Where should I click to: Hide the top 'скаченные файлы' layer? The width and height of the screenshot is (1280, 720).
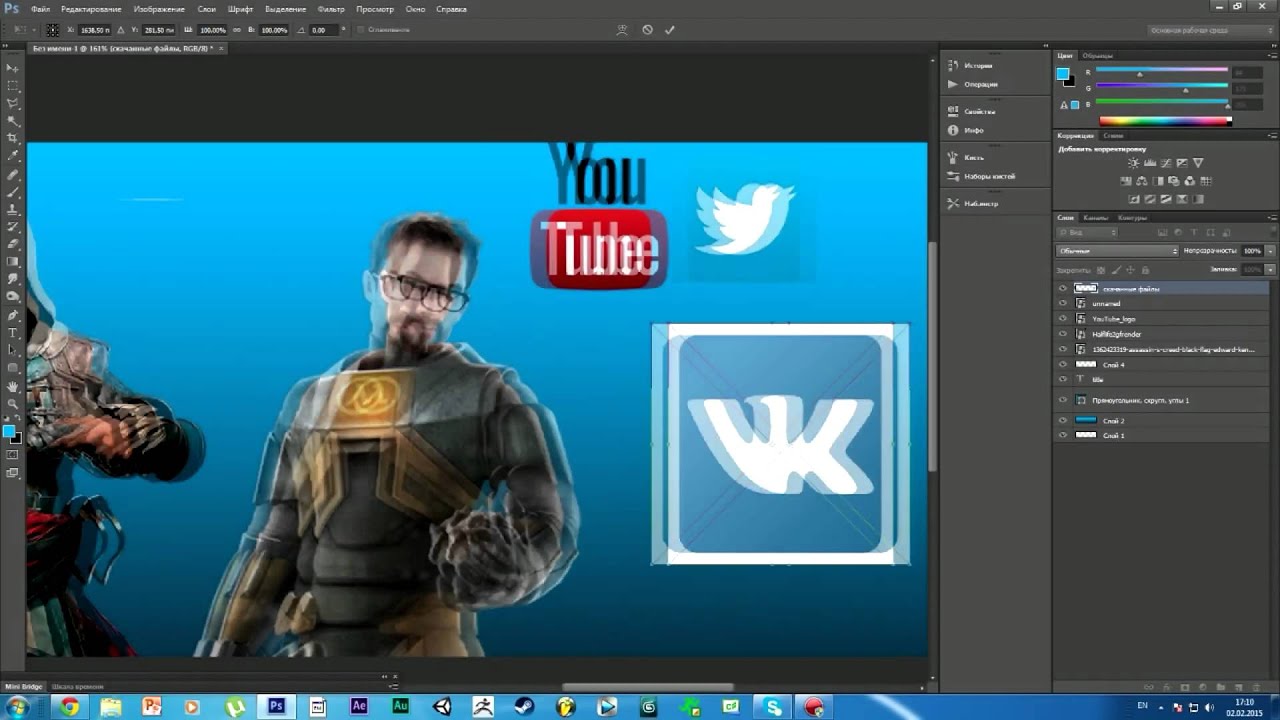point(1063,288)
